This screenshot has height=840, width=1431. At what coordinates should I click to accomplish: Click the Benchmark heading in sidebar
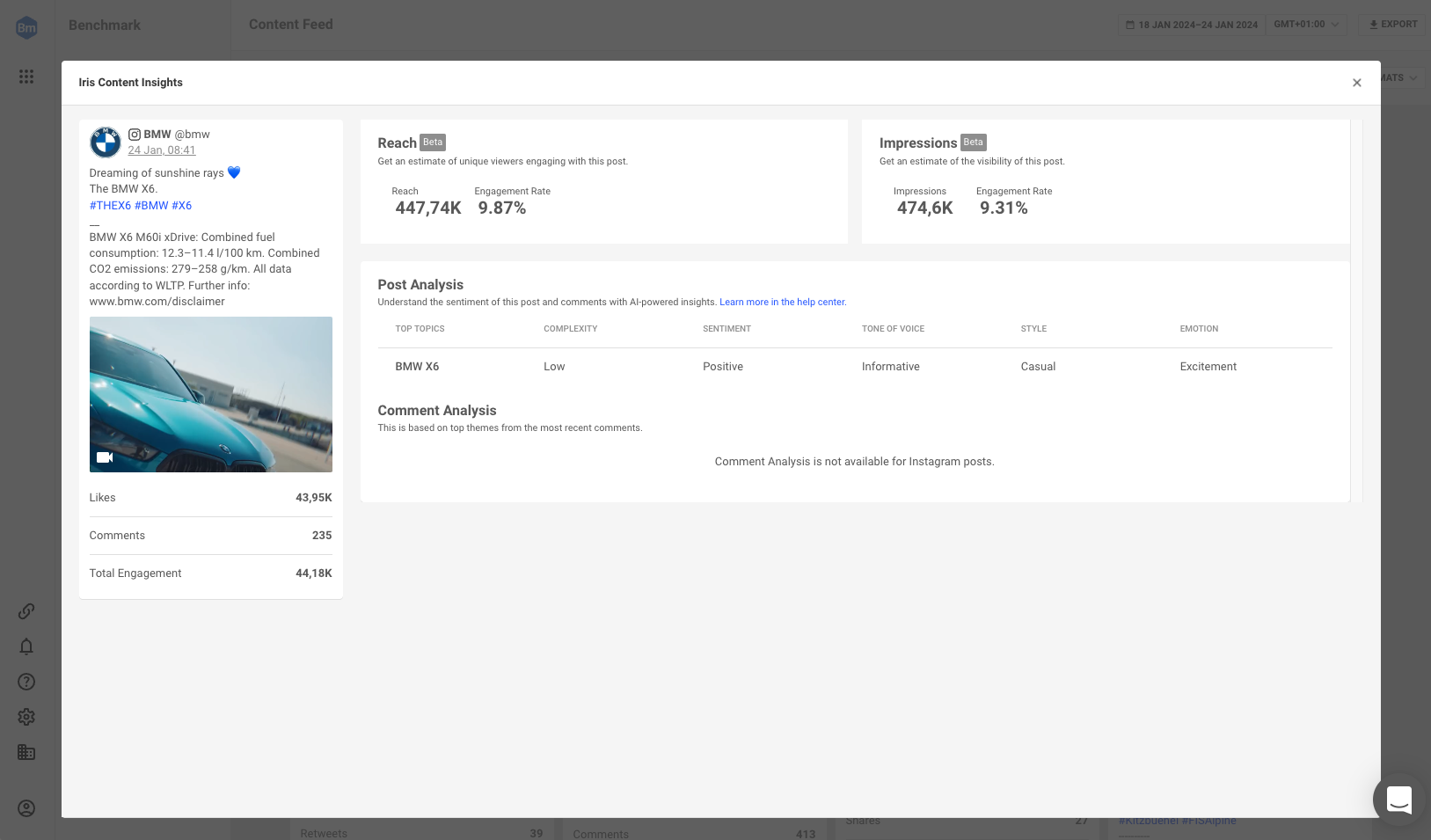click(105, 26)
